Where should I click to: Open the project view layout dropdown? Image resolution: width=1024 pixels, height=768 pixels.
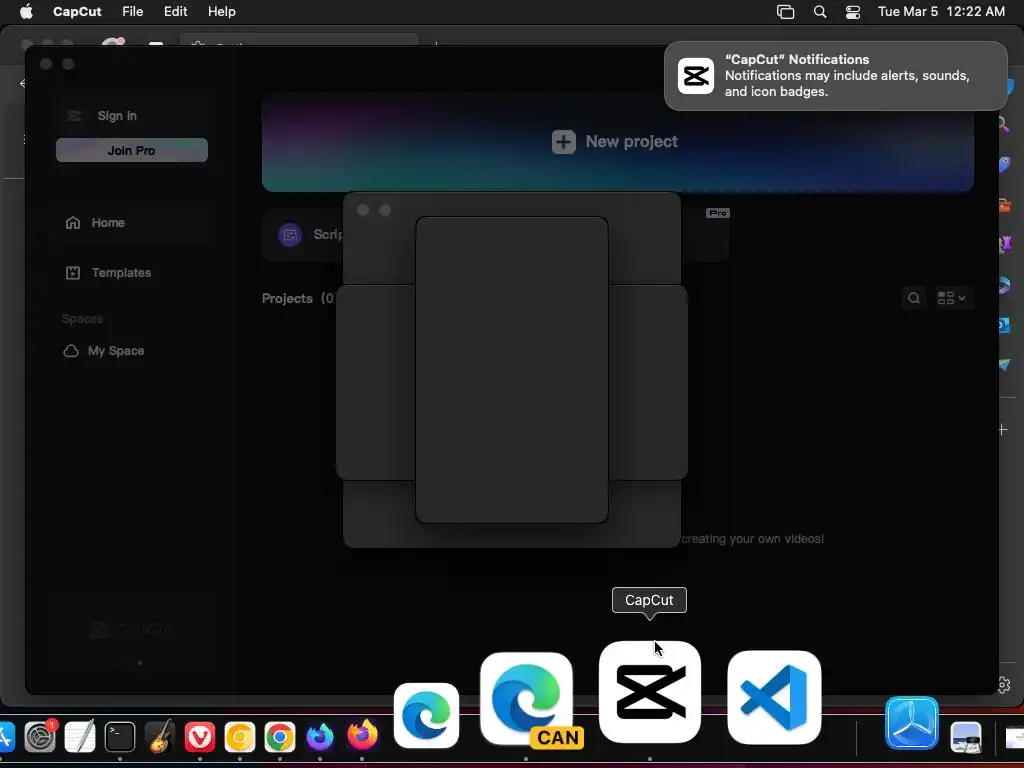pos(952,298)
